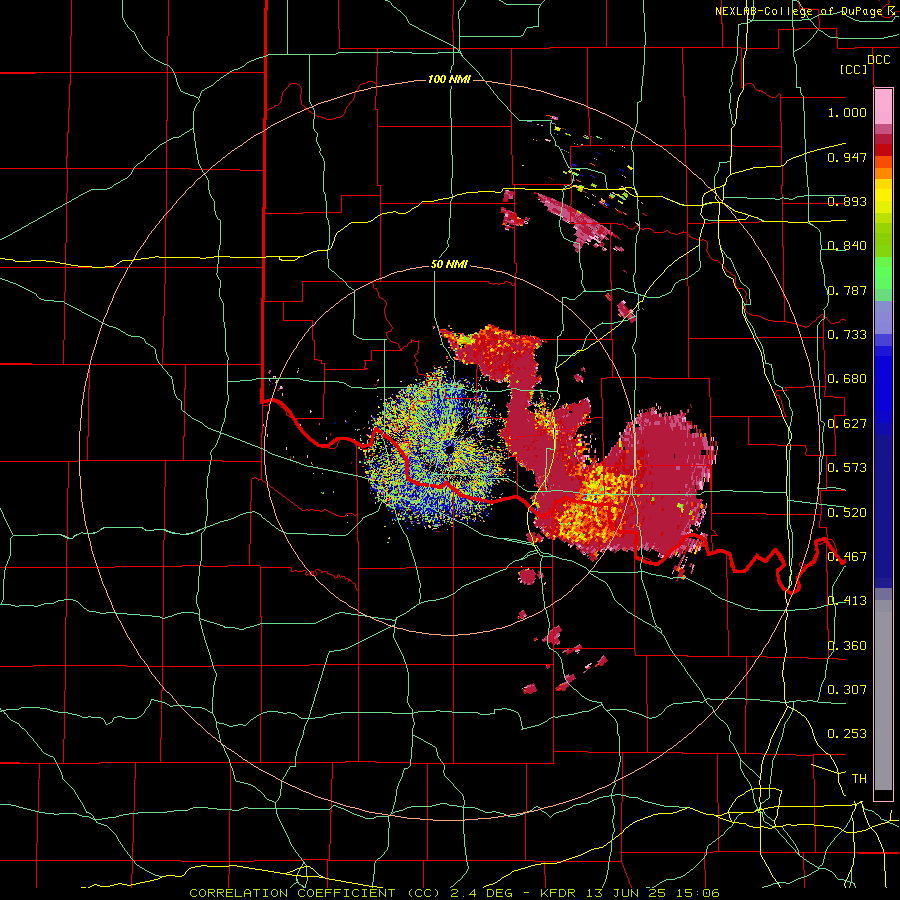
Task: Select the "0.253" color scale value
Action: (847, 734)
